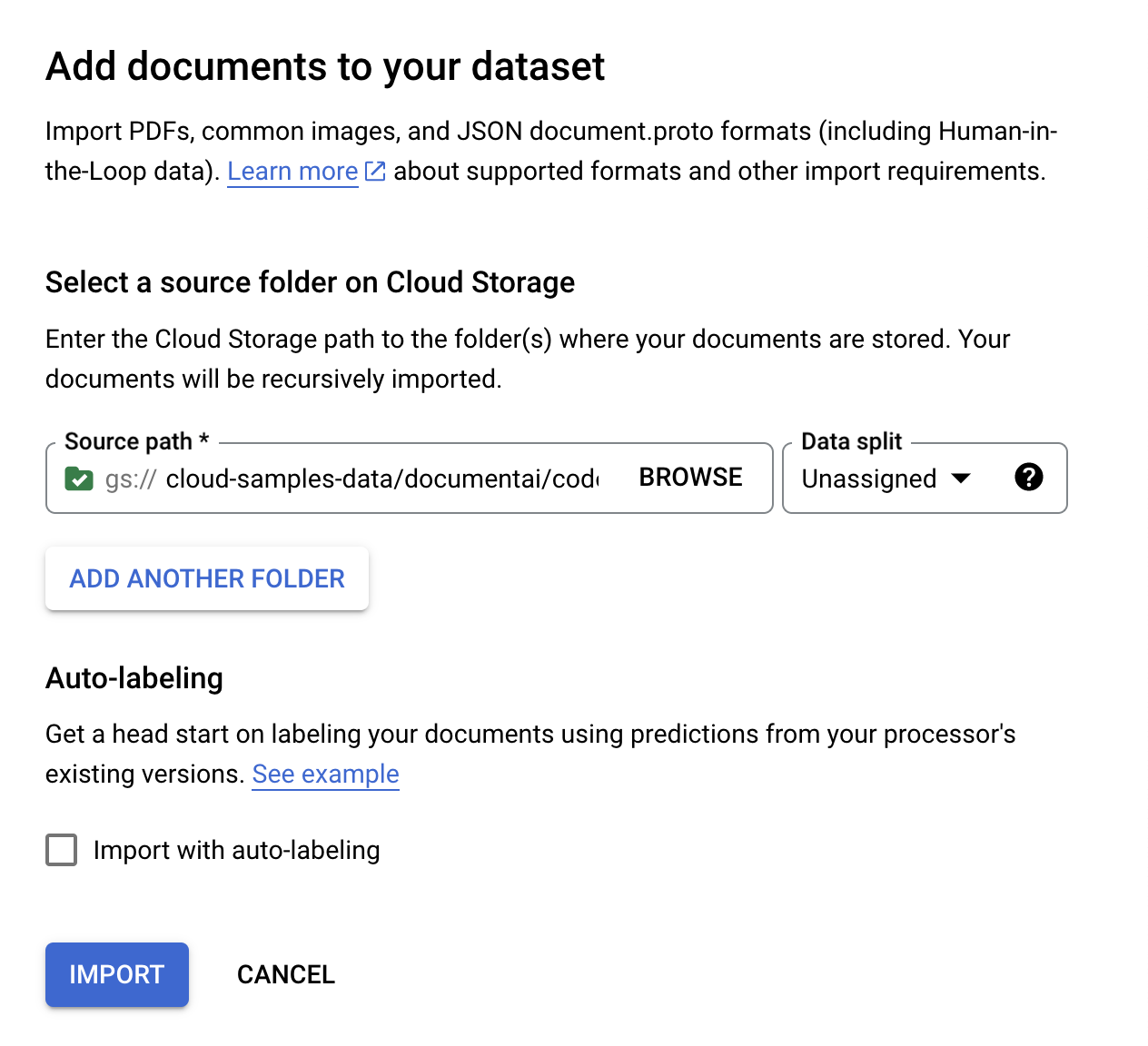Click the question mark circle for data split help
The image size is (1148, 1046).
[1029, 478]
